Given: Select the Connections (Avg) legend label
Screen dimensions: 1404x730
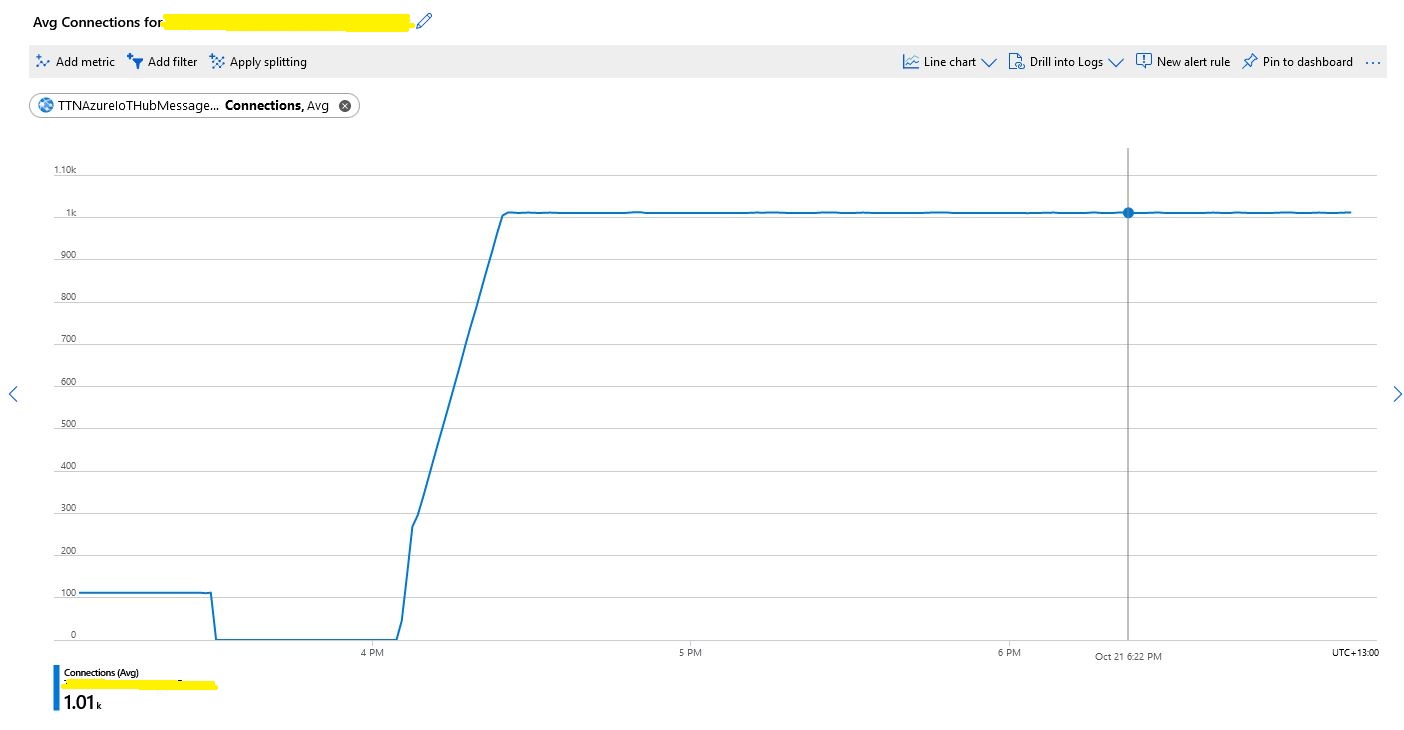Looking at the screenshot, I should (x=101, y=673).
